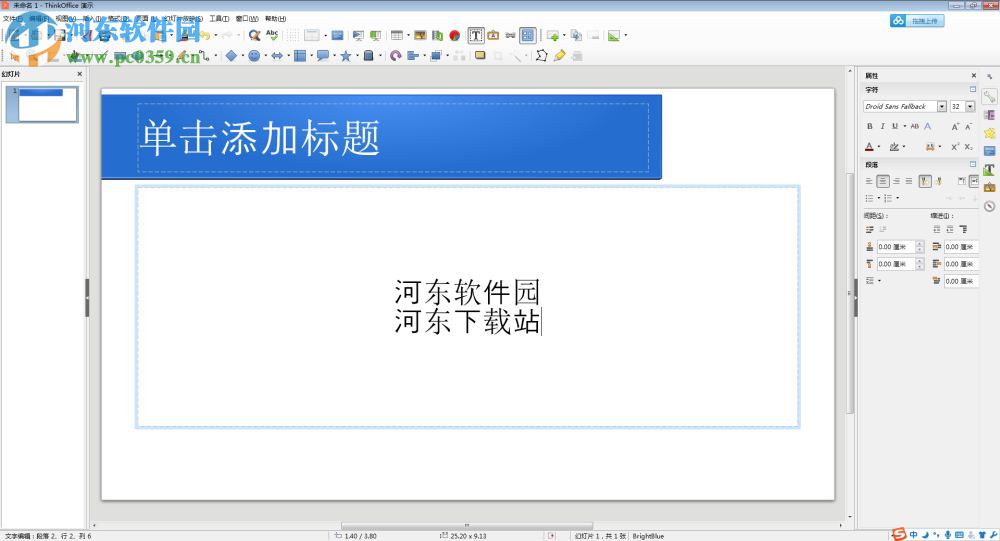Image resolution: width=1000 pixels, height=541 pixels.
Task: Set paragraph alignment to center
Action: point(883,182)
